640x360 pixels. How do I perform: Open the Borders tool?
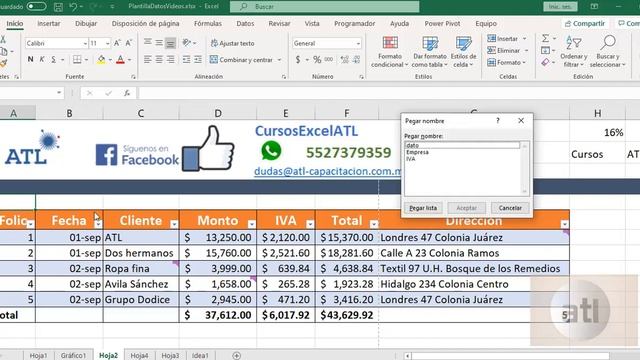[x=77, y=60]
